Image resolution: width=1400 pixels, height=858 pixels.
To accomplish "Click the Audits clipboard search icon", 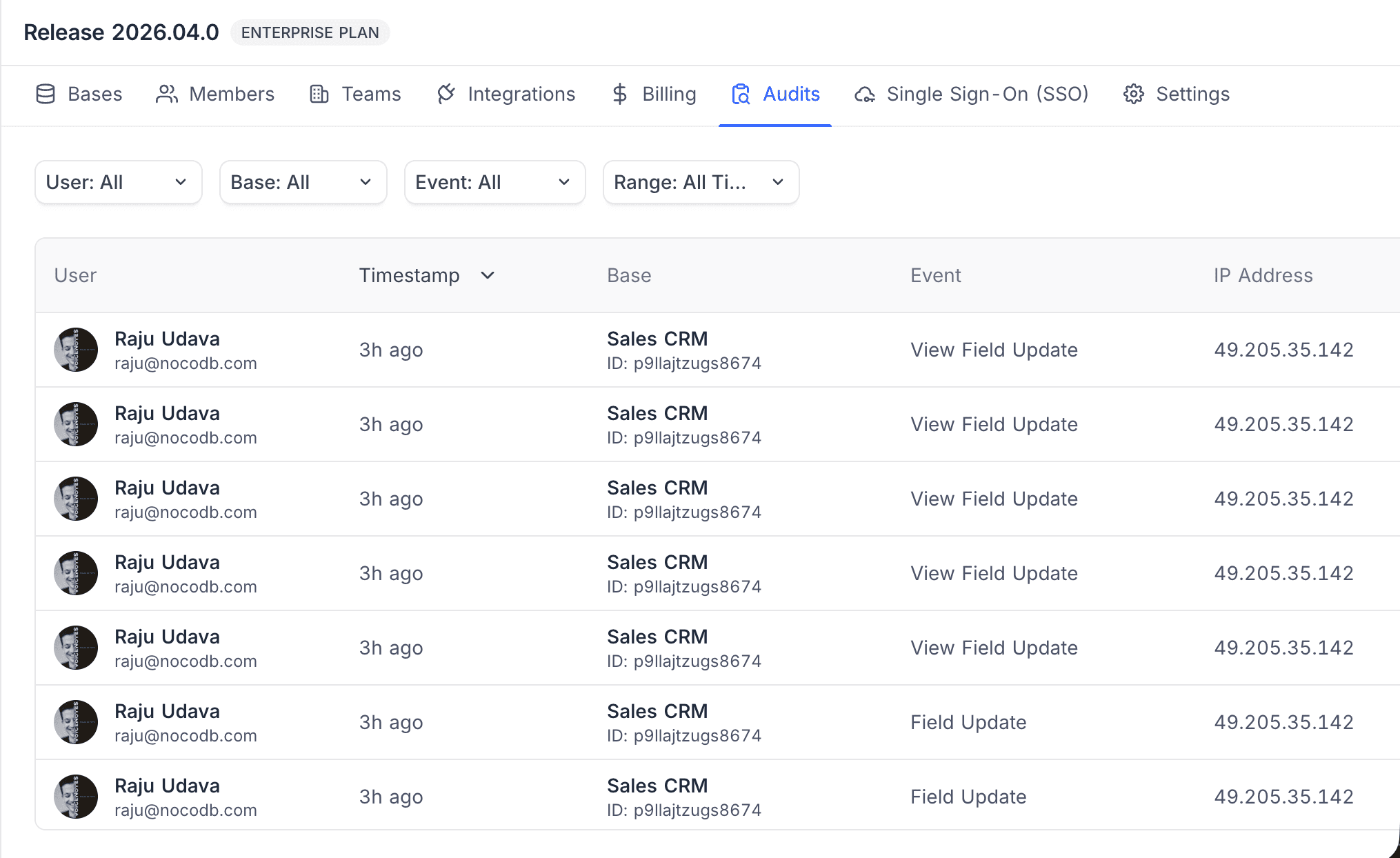I will [x=741, y=94].
